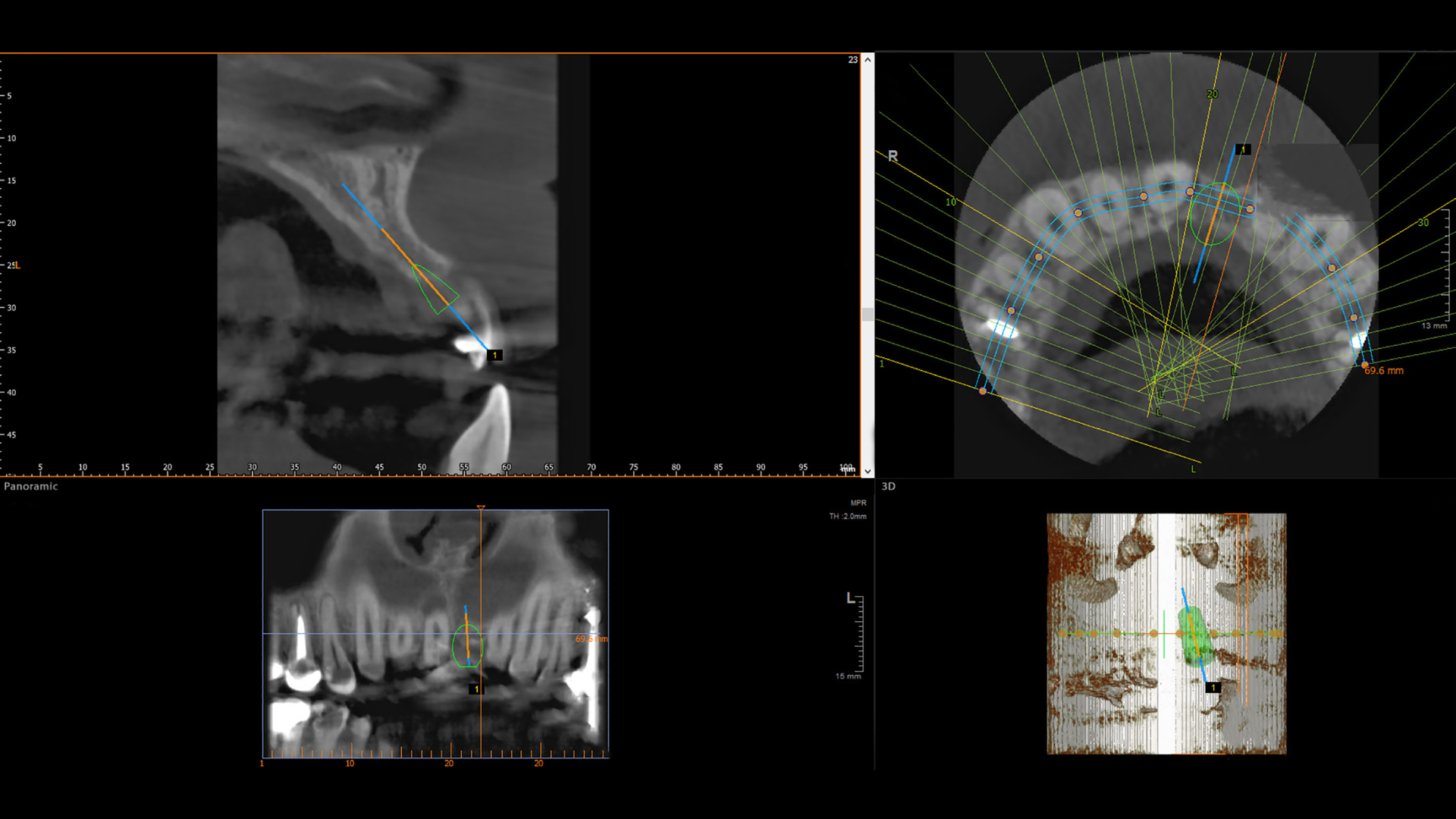Select implant marker 1 in 3D view
This screenshot has width=1456, height=819.
click(1213, 687)
